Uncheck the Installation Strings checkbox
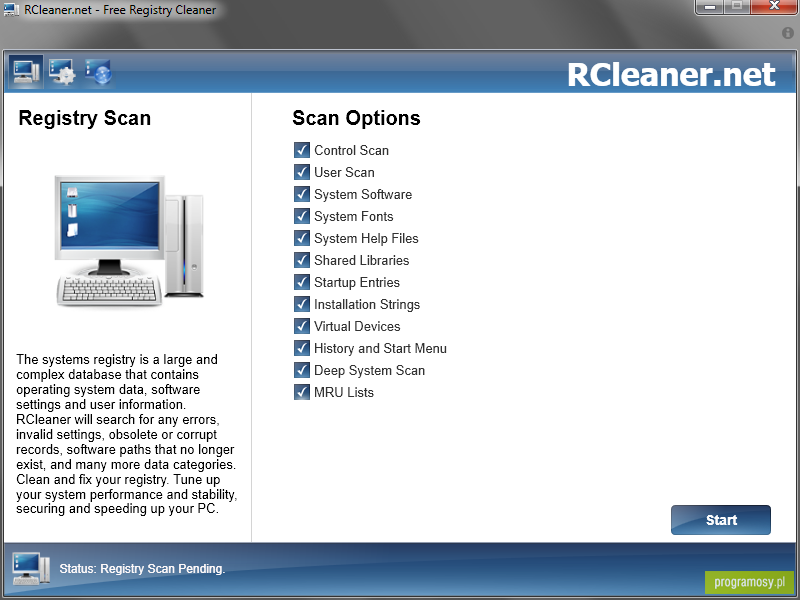This screenshot has width=800, height=600. [302, 304]
